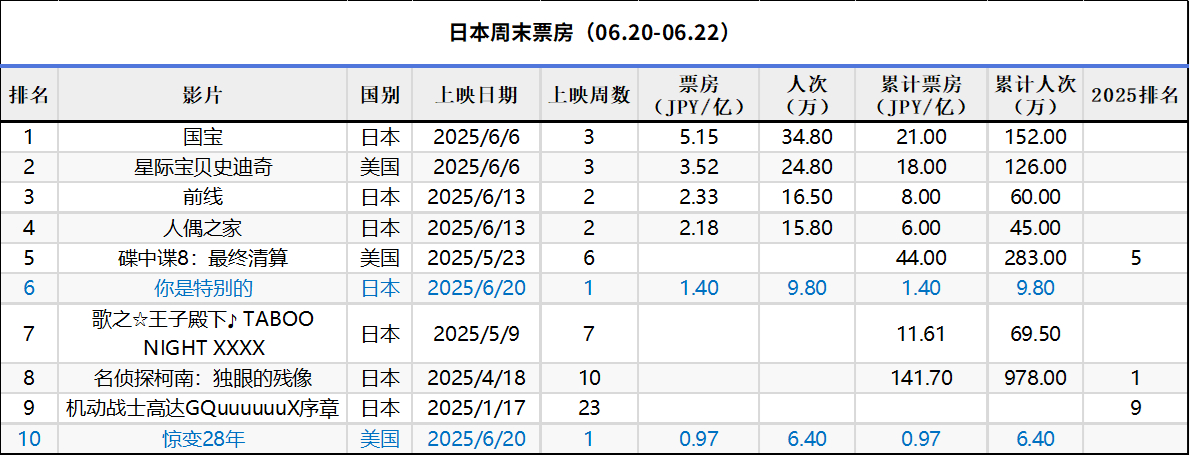
Task: Select the 累计人次（万） column header
Action: tap(1035, 94)
